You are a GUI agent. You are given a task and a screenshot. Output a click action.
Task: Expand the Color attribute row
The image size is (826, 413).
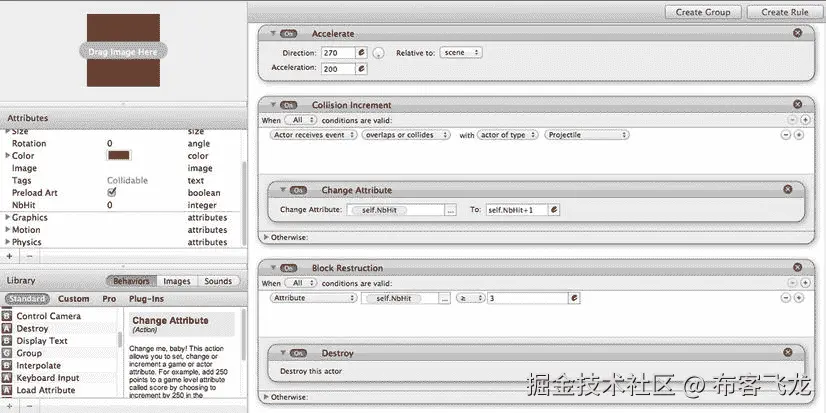7,155
